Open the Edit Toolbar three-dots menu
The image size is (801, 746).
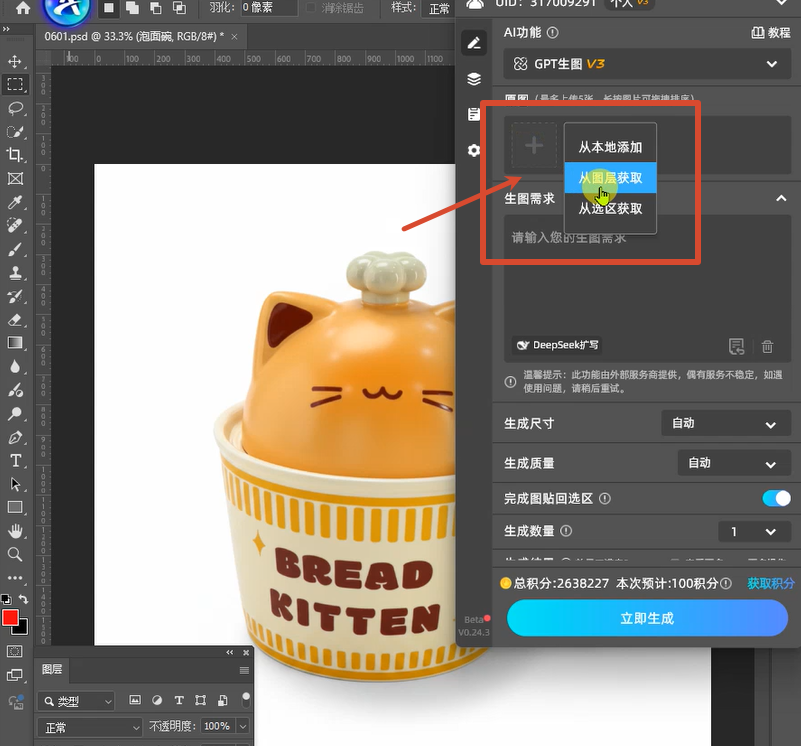[x=15, y=578]
